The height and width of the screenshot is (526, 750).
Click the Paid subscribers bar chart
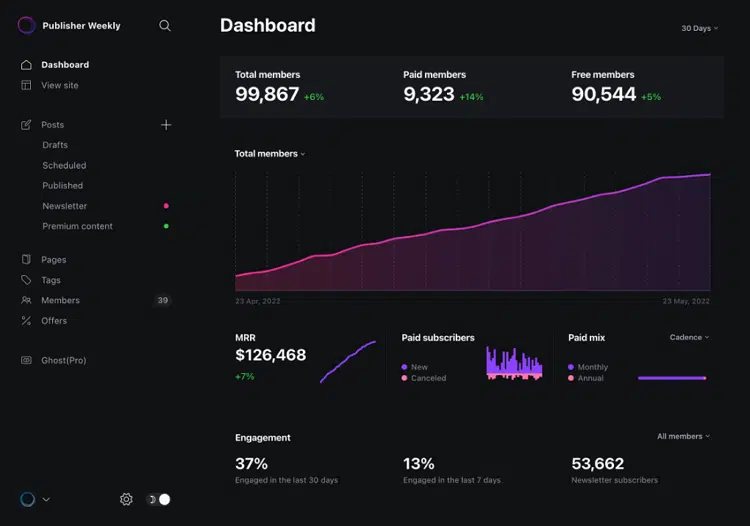pos(514,363)
